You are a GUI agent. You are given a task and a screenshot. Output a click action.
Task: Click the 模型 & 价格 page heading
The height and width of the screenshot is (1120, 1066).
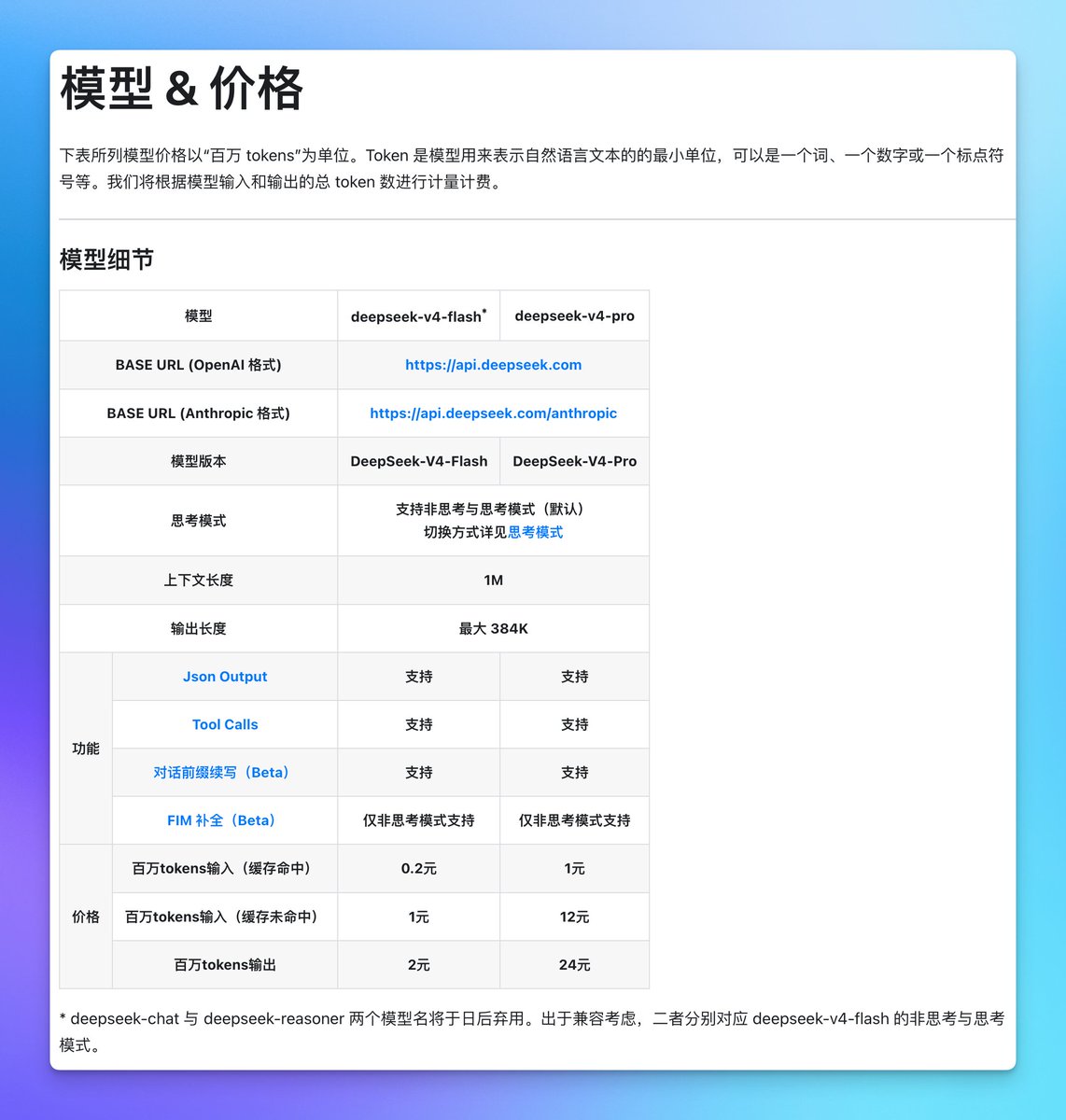182,90
